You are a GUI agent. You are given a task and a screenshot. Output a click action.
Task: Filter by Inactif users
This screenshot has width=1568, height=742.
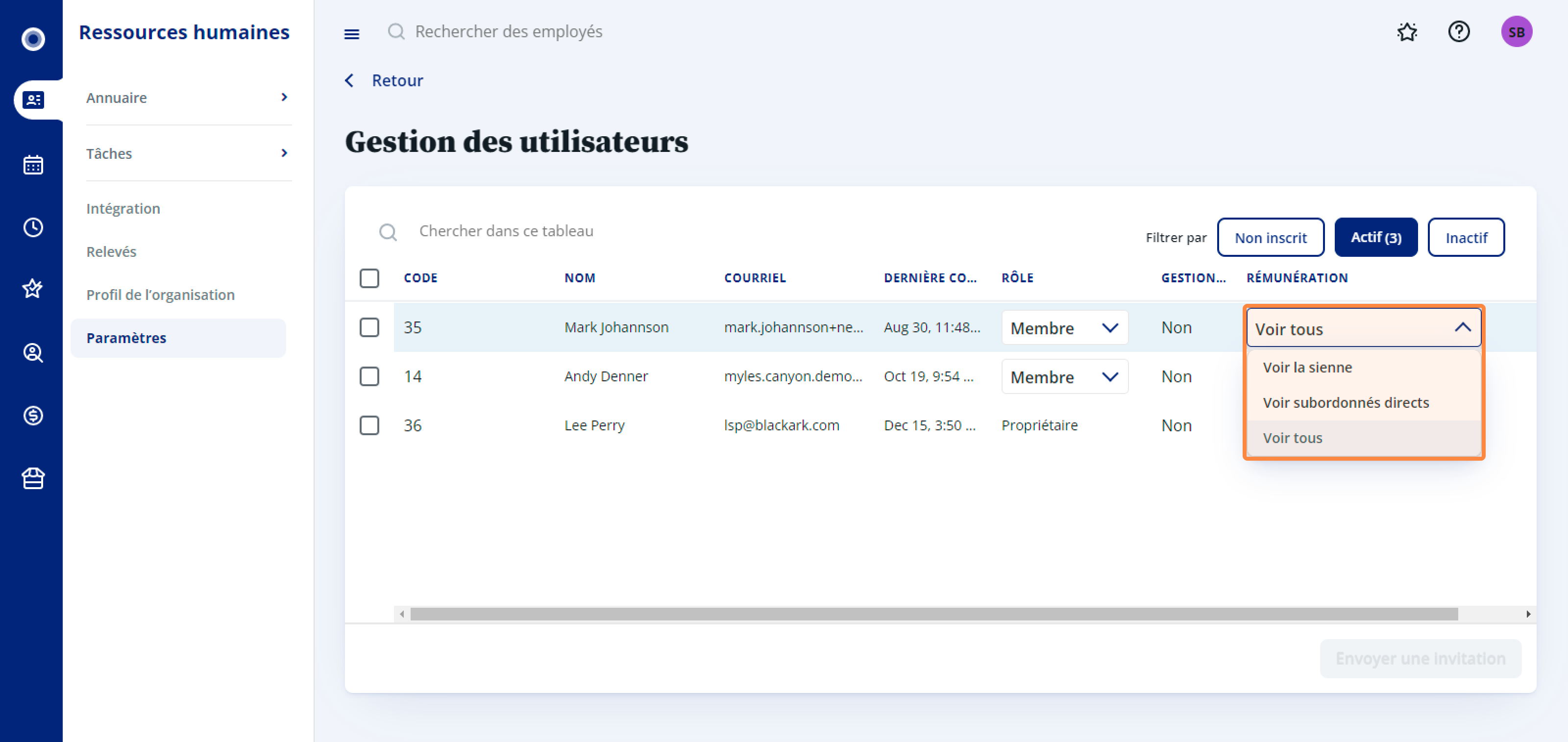pyautogui.click(x=1466, y=237)
